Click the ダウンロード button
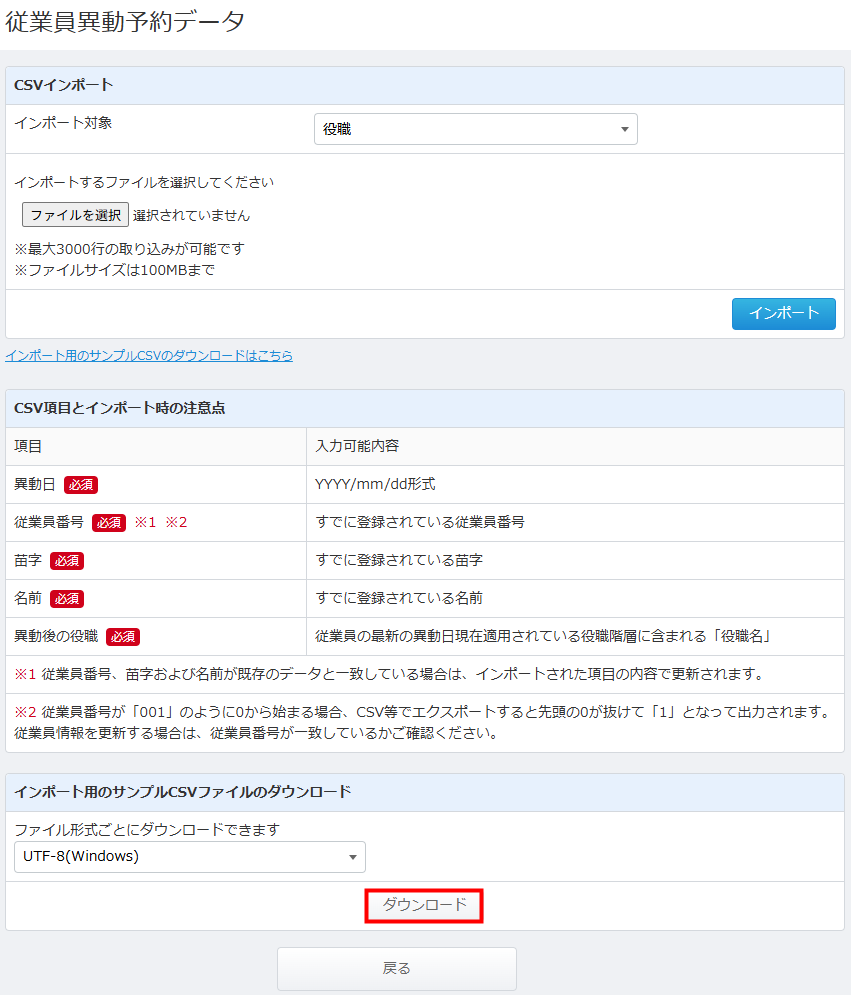851x995 pixels. pyautogui.click(x=424, y=905)
